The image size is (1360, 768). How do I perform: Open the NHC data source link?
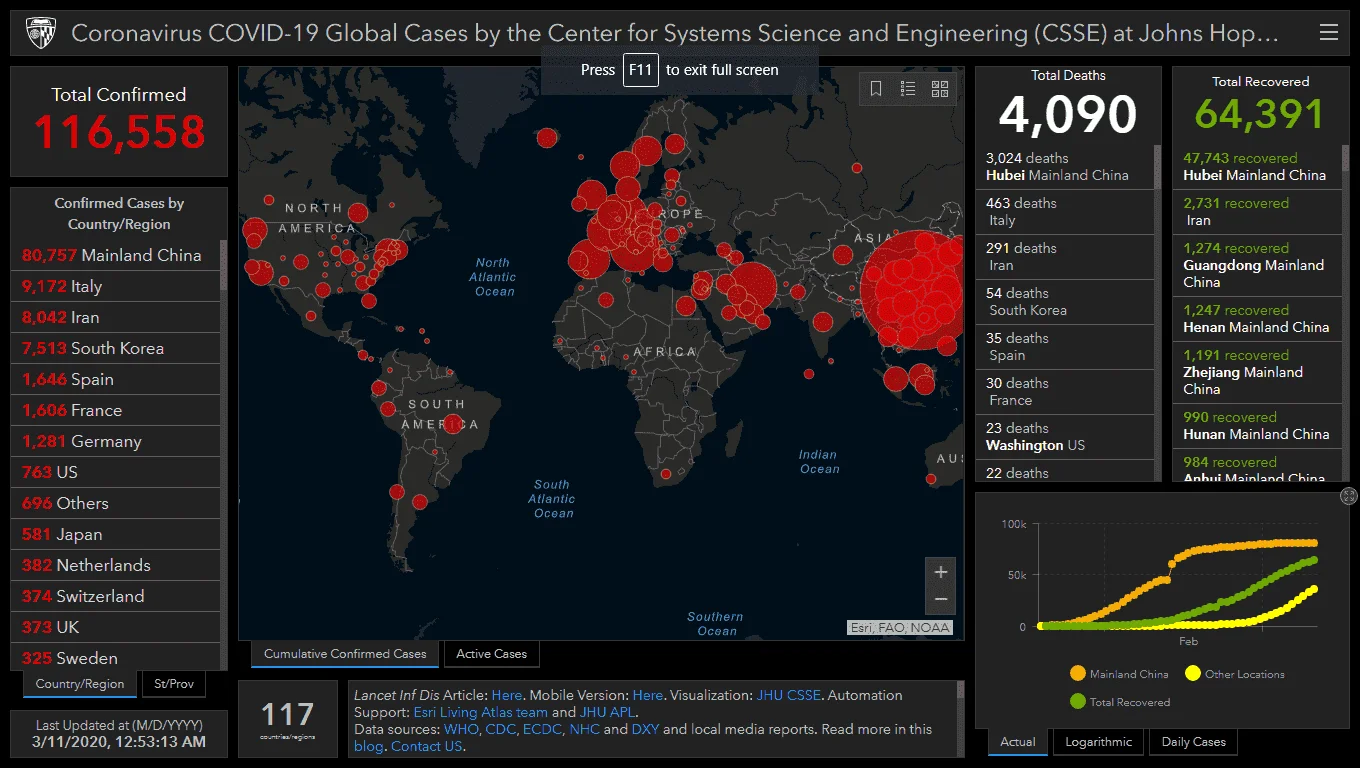click(x=584, y=729)
